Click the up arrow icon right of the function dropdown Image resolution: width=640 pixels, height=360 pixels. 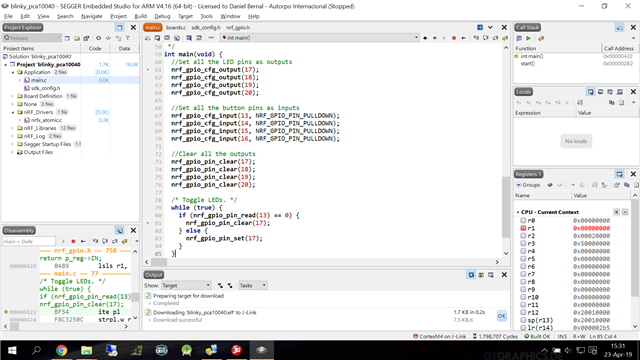coord(425,38)
